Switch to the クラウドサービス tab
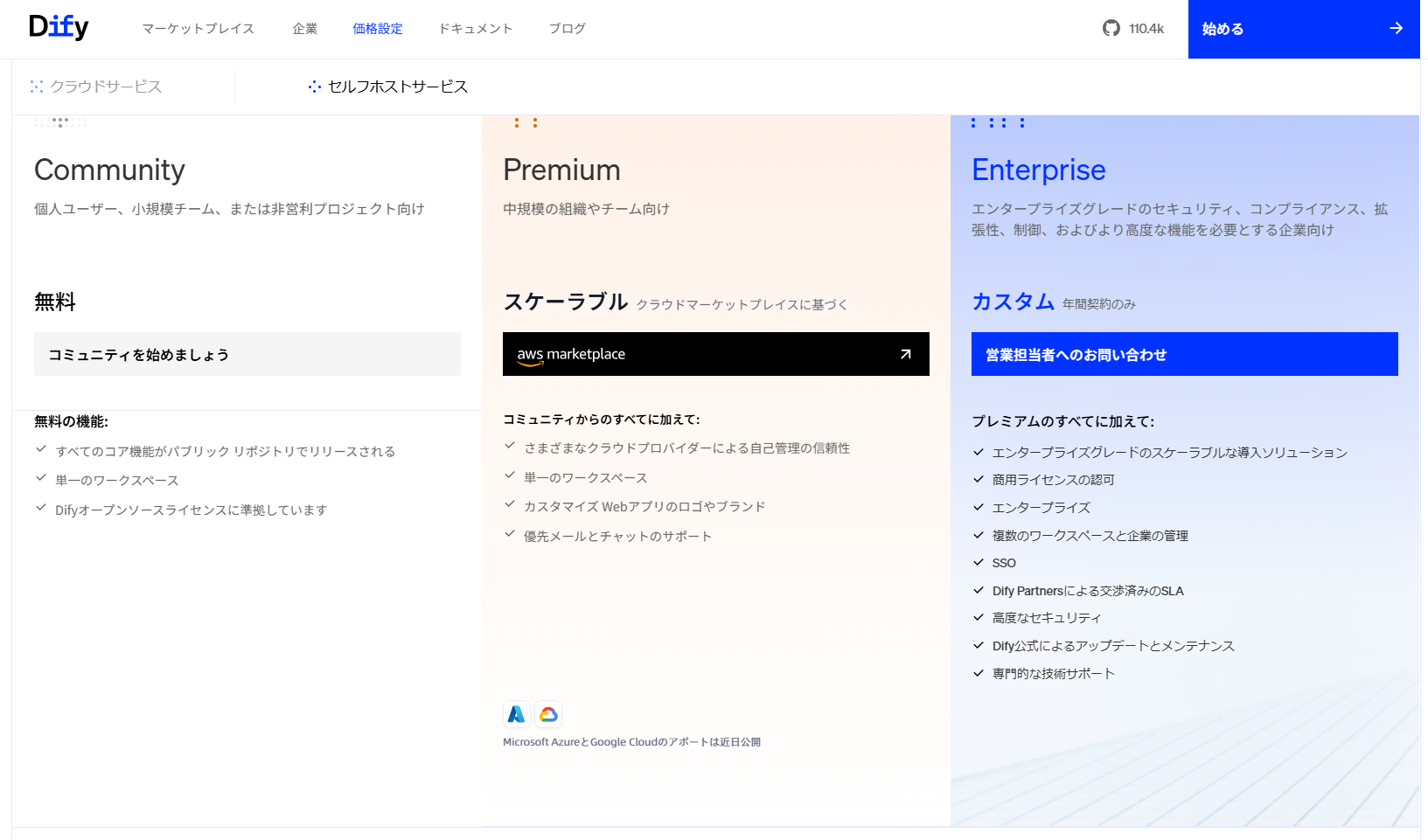This screenshot has width=1428, height=840. [96, 87]
